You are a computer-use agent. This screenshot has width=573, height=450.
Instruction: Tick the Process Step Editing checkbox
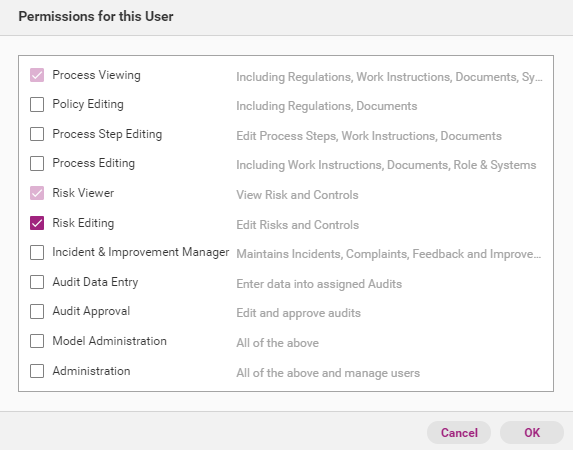click(37, 134)
